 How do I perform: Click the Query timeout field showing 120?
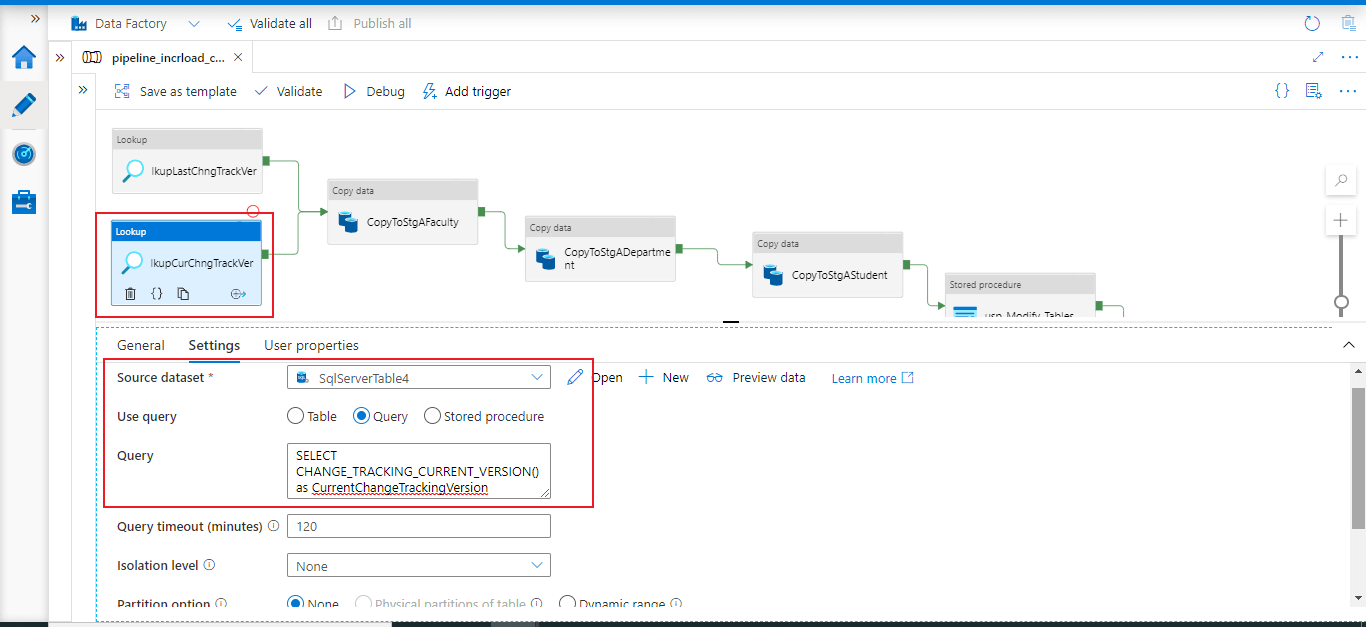point(418,526)
